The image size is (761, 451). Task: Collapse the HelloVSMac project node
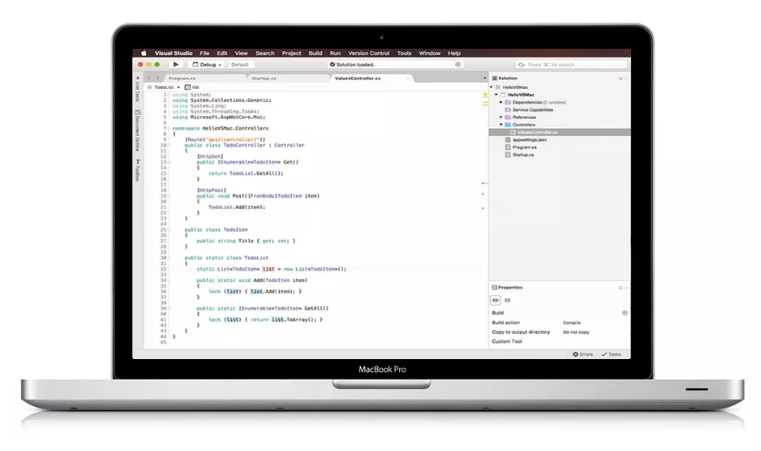pyautogui.click(x=496, y=95)
